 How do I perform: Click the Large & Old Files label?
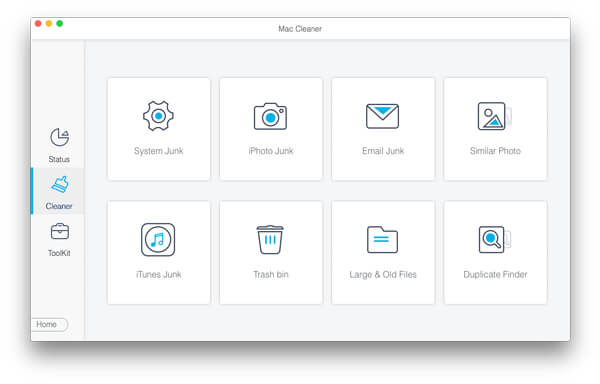(383, 274)
